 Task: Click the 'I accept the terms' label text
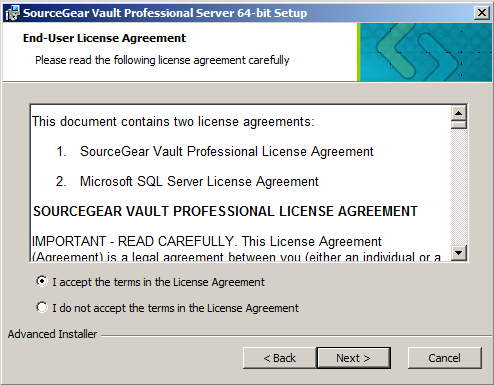158,282
